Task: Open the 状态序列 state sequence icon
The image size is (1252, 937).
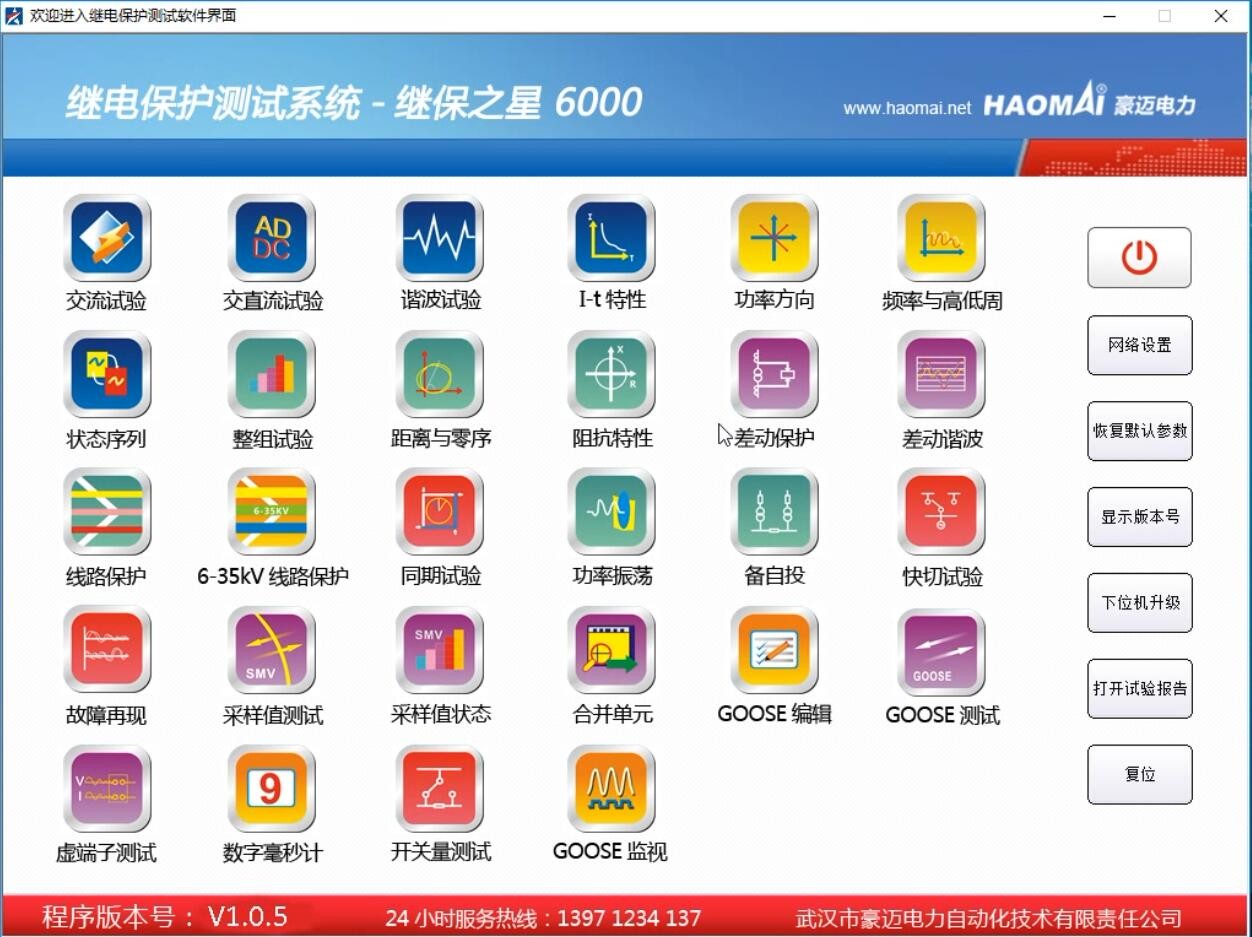Action: click(107, 375)
